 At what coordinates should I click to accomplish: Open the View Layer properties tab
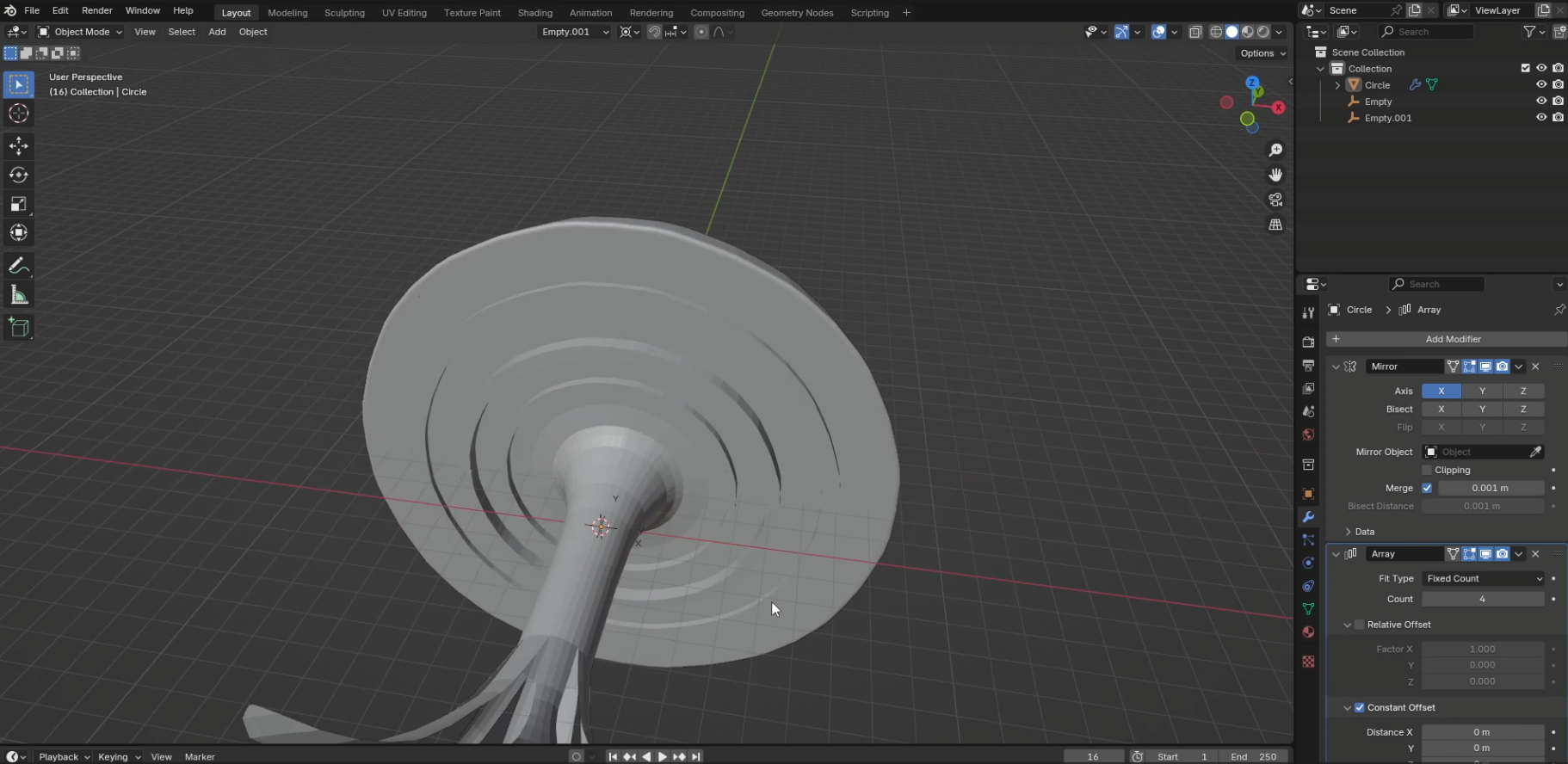pyautogui.click(x=1308, y=389)
